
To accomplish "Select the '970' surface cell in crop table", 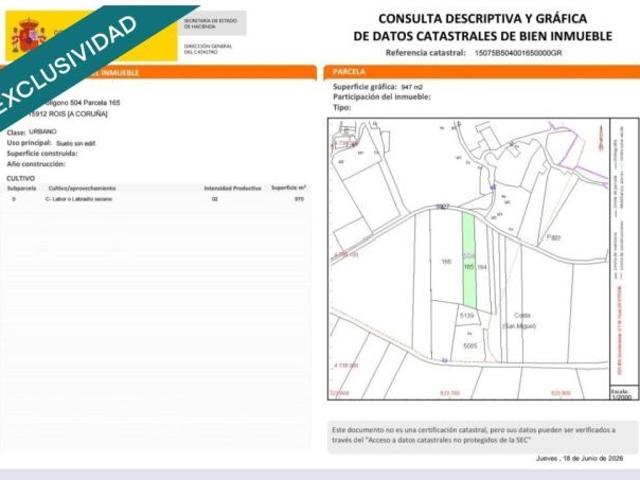I will click(299, 199).
